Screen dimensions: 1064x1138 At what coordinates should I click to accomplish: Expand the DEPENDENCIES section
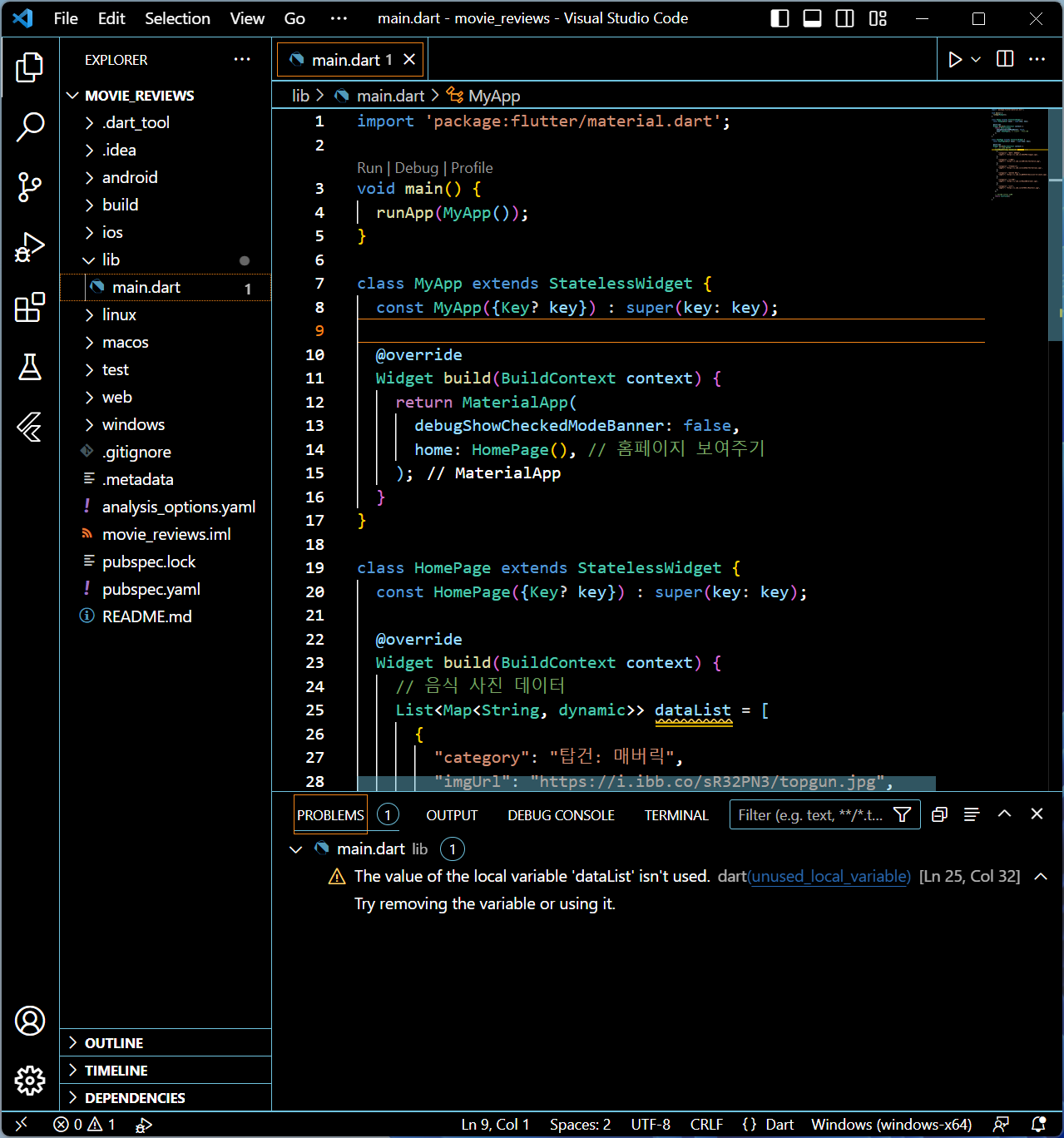pyautogui.click(x=166, y=1098)
